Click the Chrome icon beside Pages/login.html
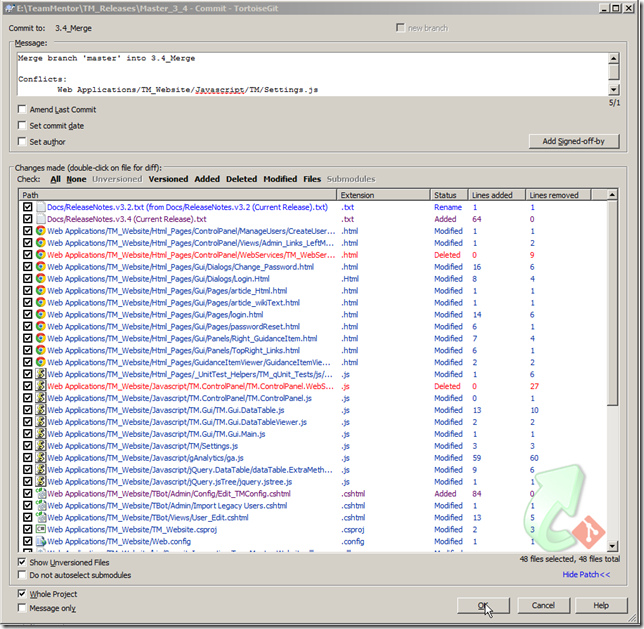The image size is (644, 629). point(40,314)
